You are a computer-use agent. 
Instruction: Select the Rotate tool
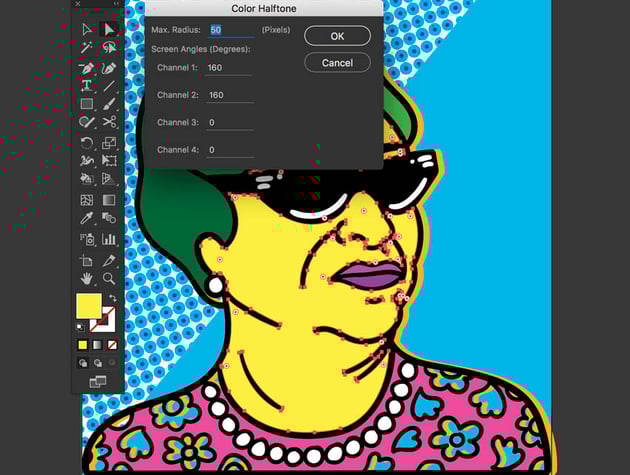point(87,143)
